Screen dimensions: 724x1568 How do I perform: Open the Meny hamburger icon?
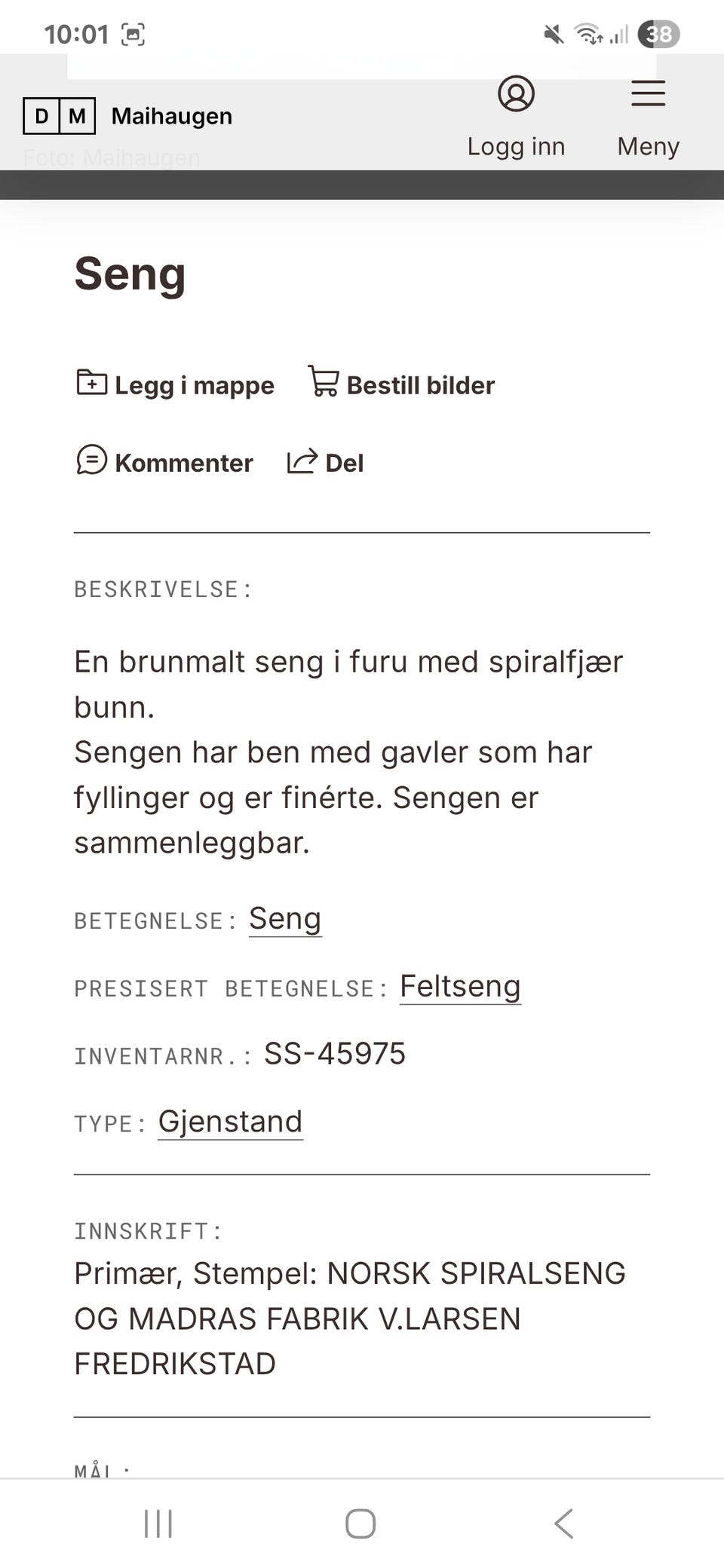647,93
